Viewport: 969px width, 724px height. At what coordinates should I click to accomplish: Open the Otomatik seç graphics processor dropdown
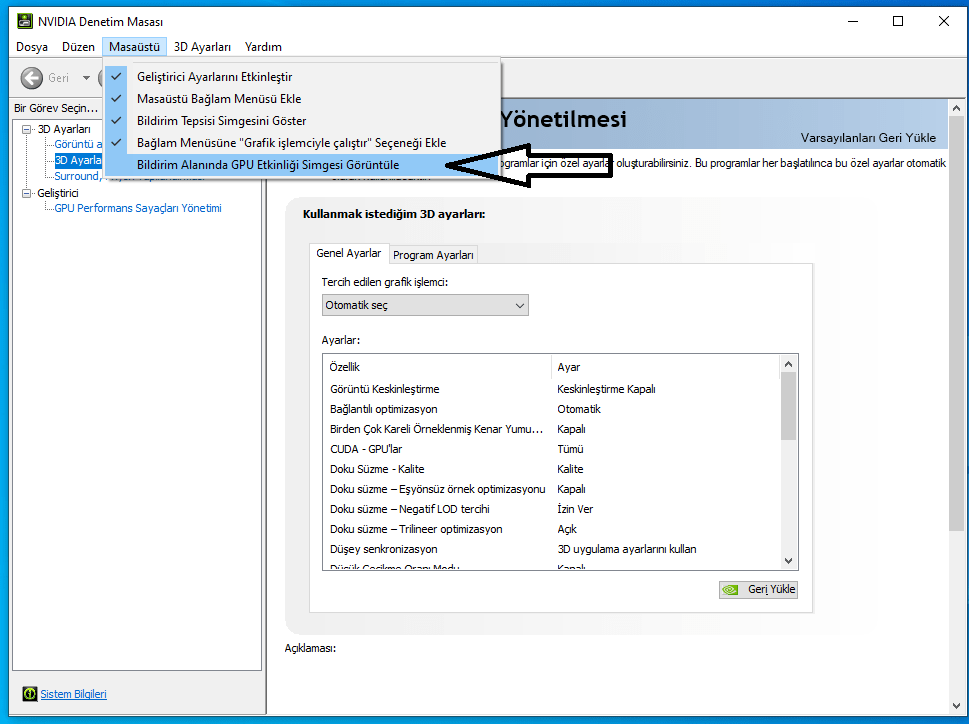(425, 305)
